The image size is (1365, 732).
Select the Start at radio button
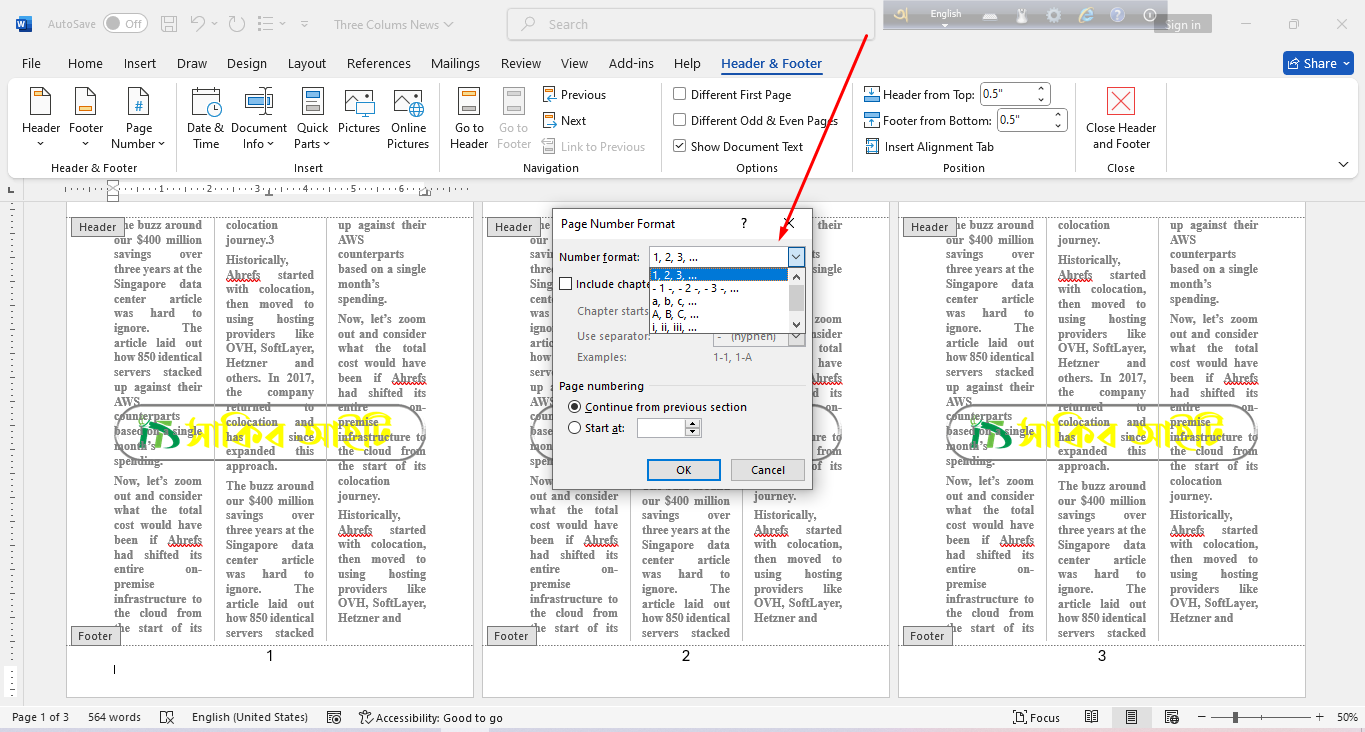[x=574, y=428]
